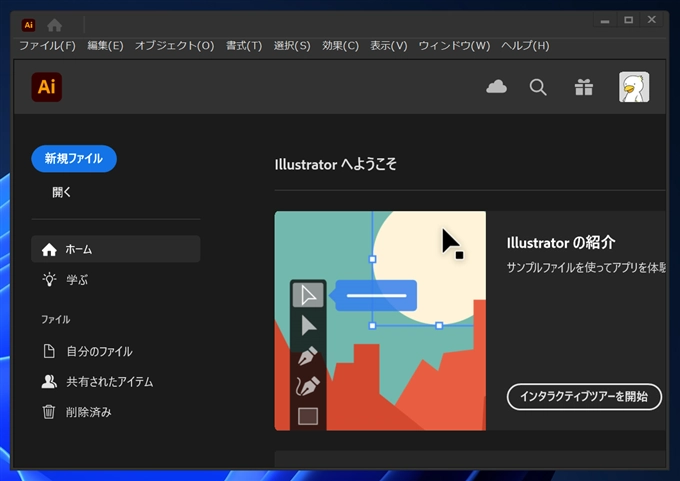The image size is (680, 481).
Task: Start tour with インタラクティブツアーを開始 button
Action: tap(584, 396)
